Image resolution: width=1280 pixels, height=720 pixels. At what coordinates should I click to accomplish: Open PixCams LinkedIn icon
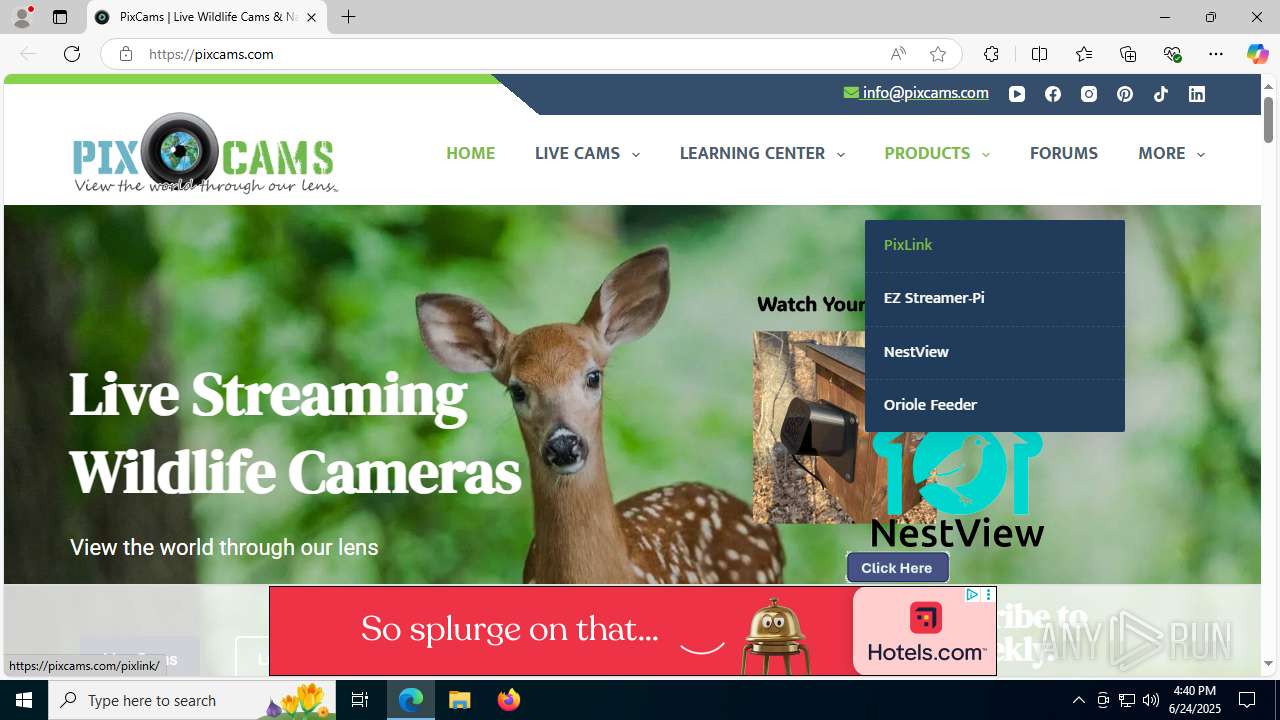point(1197,94)
